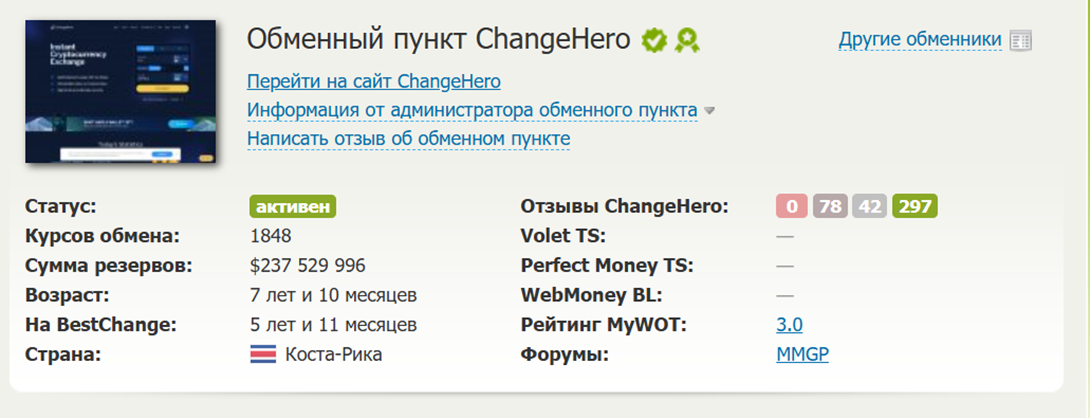This screenshot has height=418, width=1090.
Task: Click the list icon beside Другие обменники
Action: coord(1020,40)
